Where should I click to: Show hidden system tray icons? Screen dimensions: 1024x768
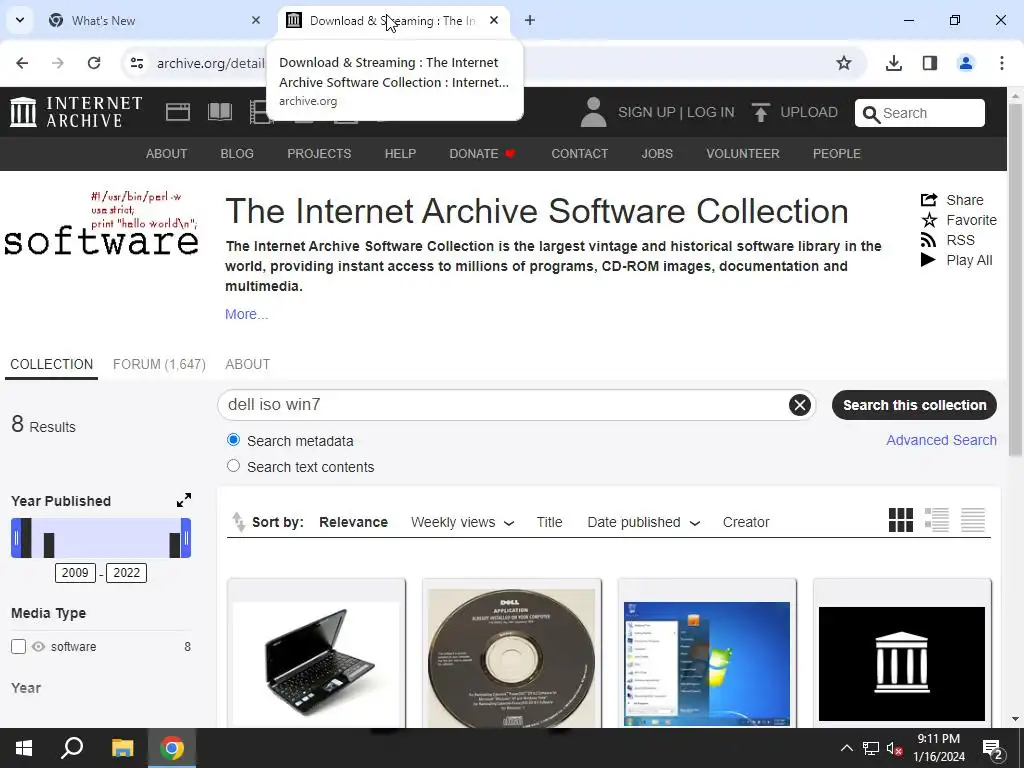[846, 748]
